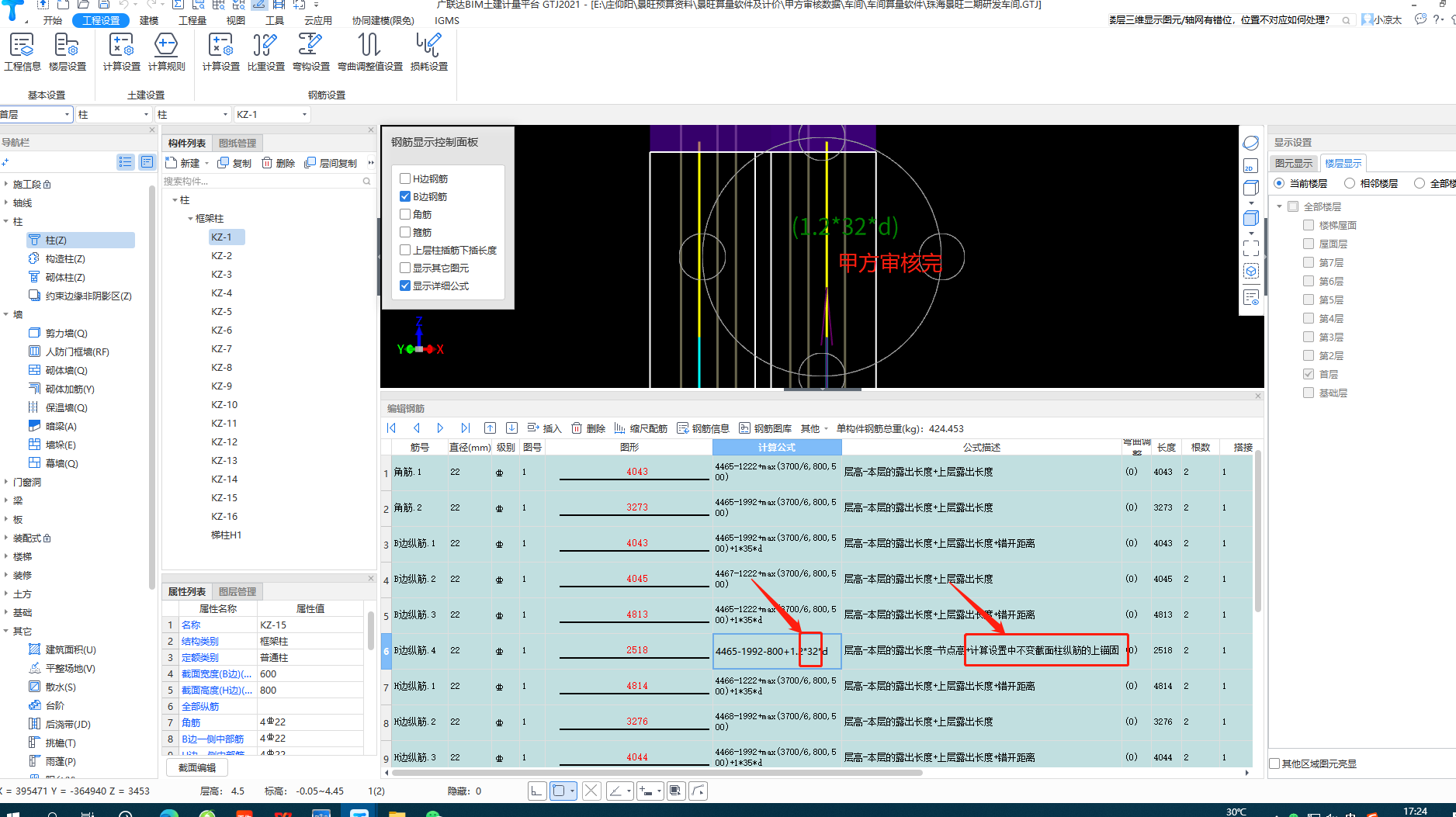The width and height of the screenshot is (1456, 817).
Task: Open 损耗设置 loss settings icon
Action: 428,52
